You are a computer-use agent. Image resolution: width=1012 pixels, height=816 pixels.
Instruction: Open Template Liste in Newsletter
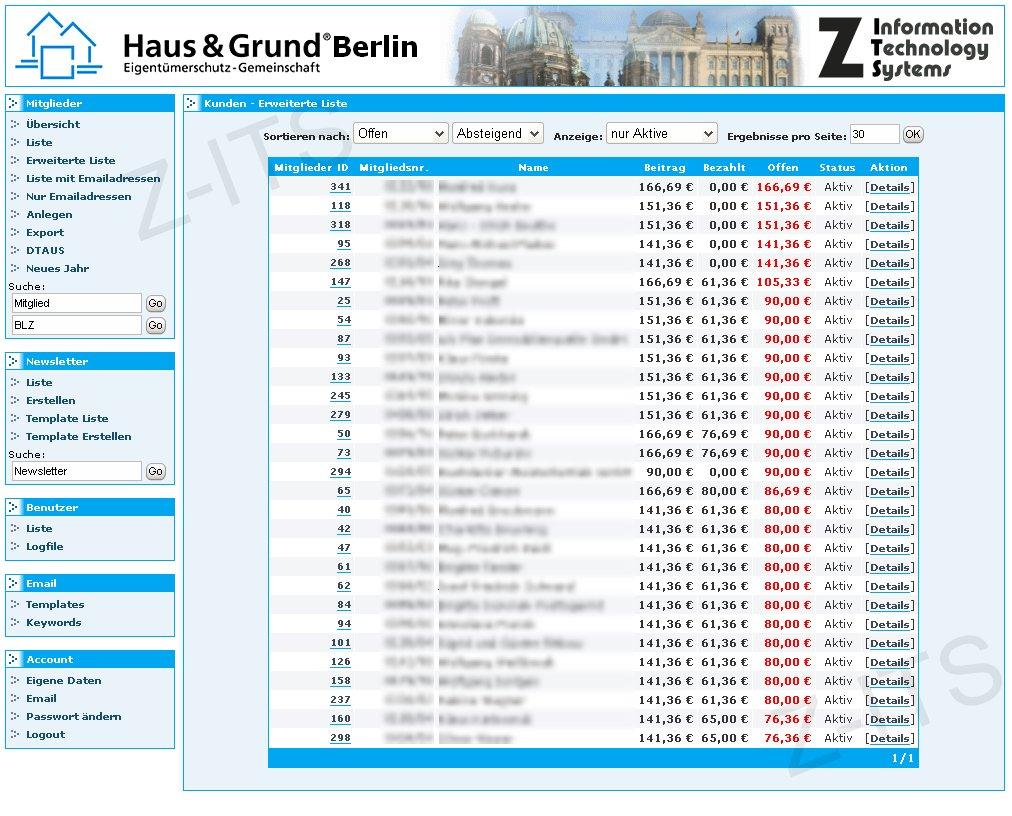(x=67, y=419)
